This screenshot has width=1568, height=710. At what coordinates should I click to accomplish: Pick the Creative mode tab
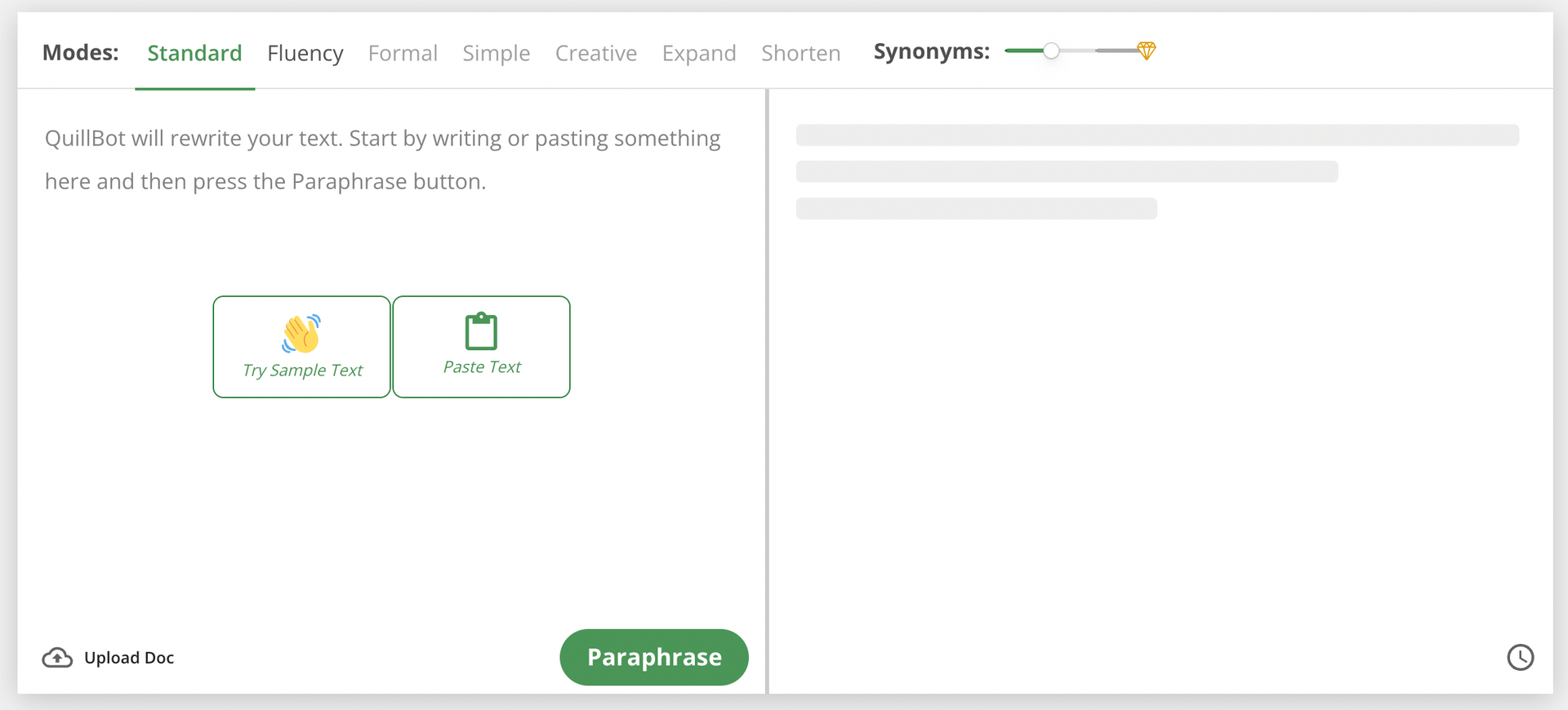point(596,53)
